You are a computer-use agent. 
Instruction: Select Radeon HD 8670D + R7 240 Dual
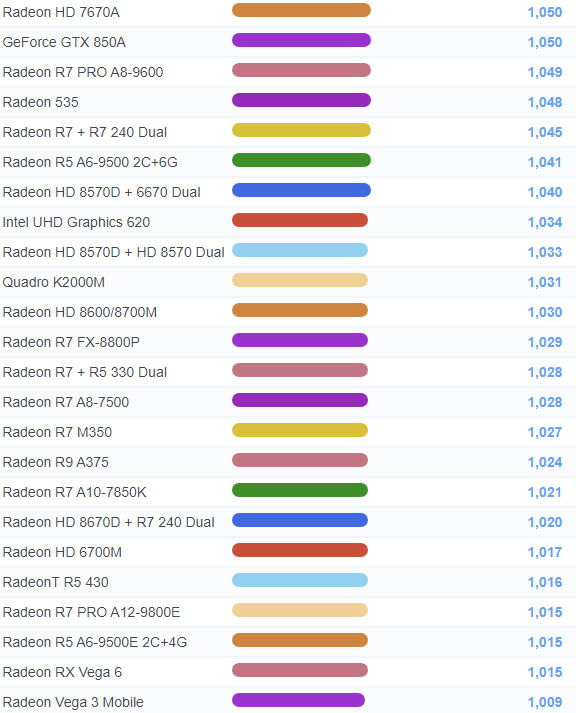[x=109, y=522]
